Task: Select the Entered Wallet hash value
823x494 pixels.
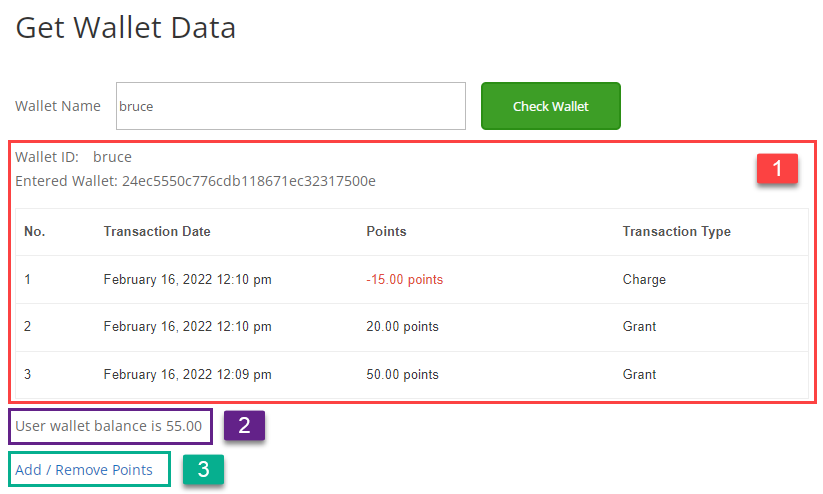Action: pyautogui.click(x=249, y=181)
